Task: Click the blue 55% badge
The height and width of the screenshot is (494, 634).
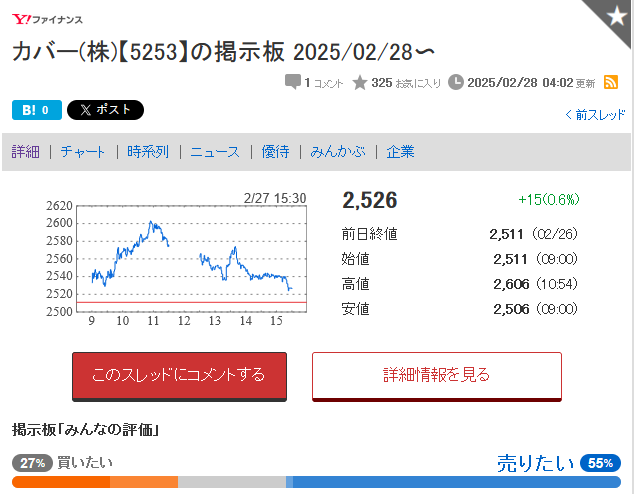Action: tap(600, 463)
